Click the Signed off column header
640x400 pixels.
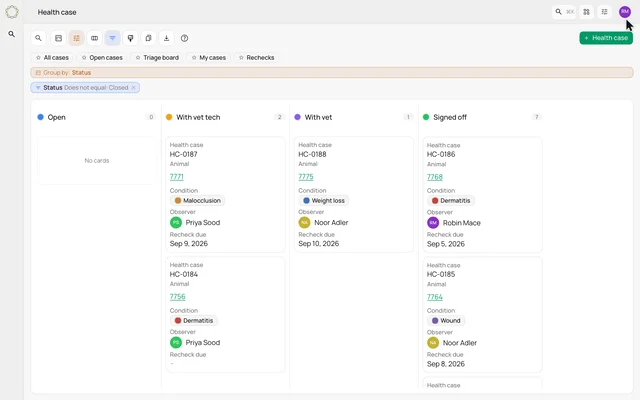(450, 117)
